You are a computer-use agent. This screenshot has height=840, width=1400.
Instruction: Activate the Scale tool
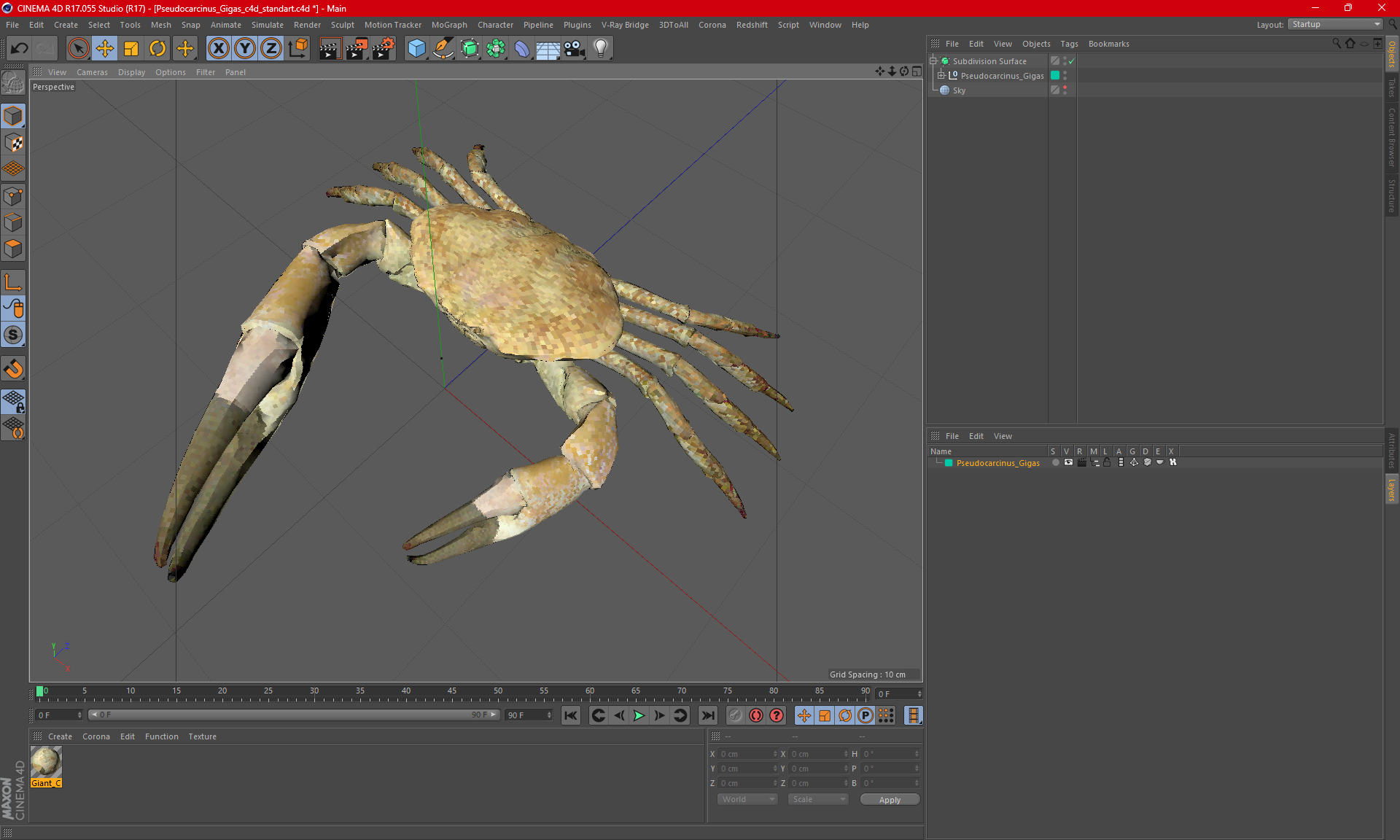[x=131, y=48]
